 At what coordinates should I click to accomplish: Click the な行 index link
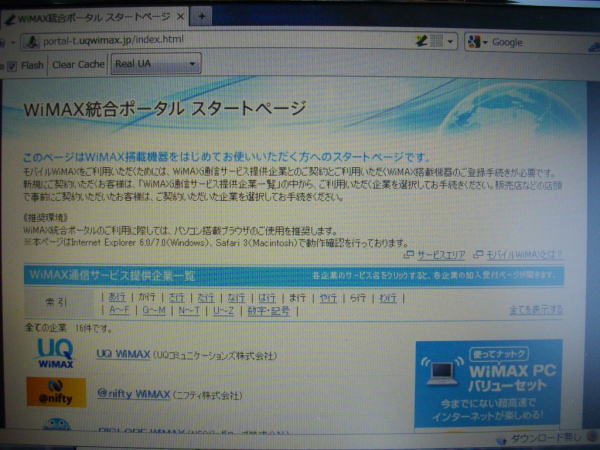coord(236,297)
